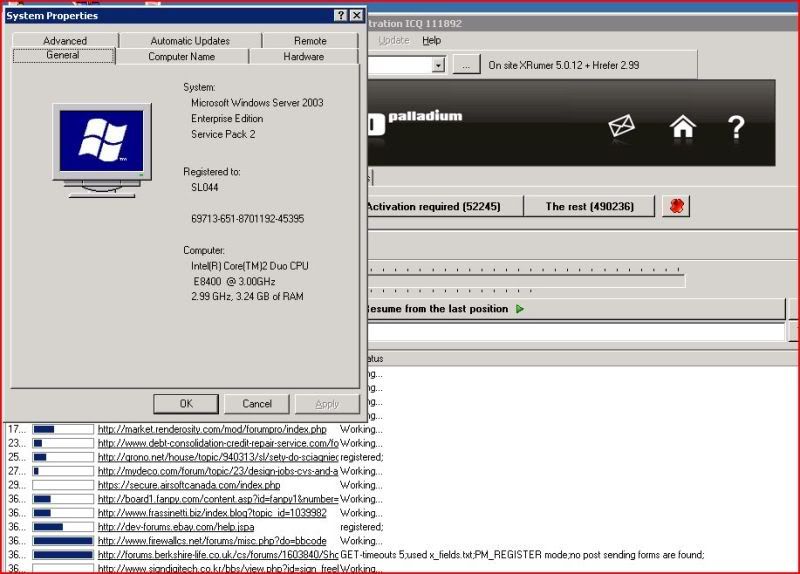
Task: Click progress bar of ebay forums row
Action: coord(63,527)
